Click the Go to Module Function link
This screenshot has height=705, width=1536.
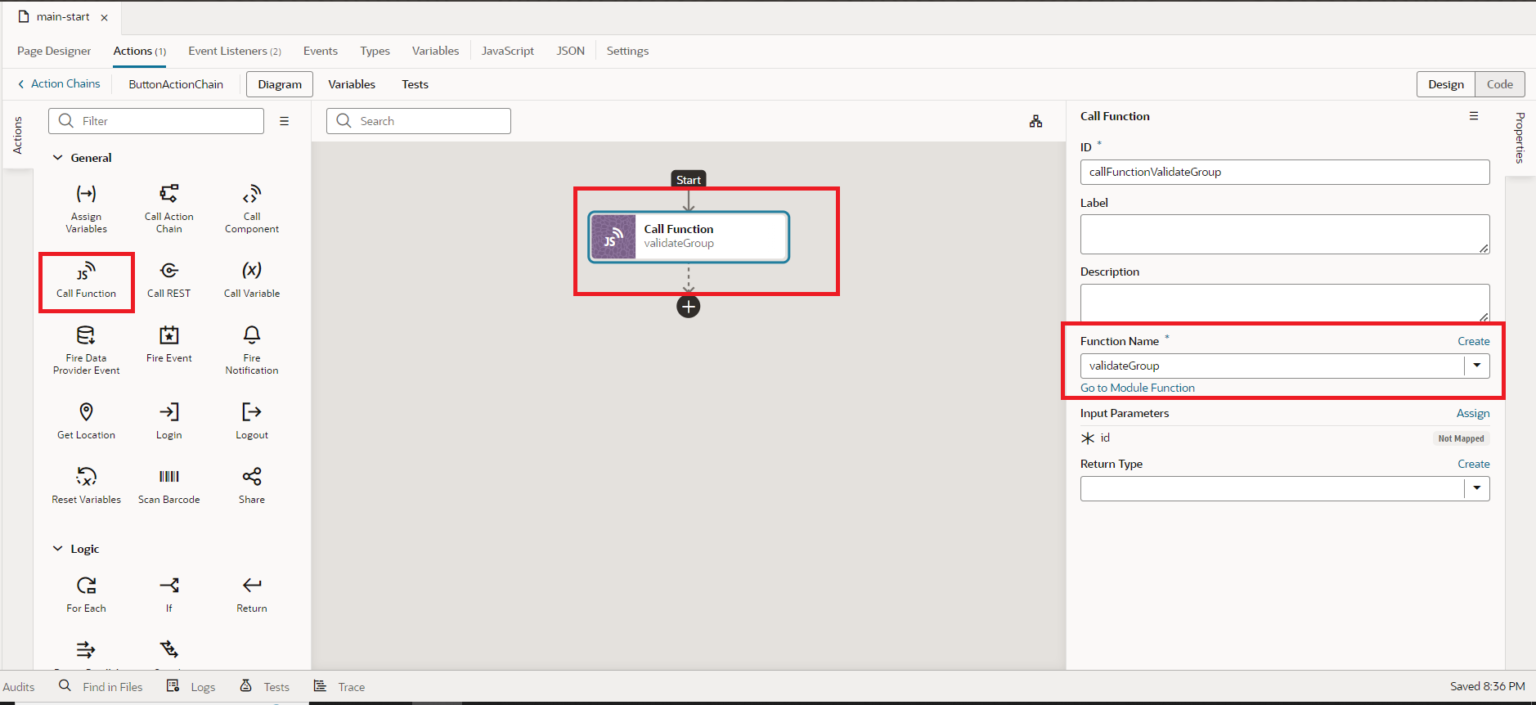[1138, 388]
